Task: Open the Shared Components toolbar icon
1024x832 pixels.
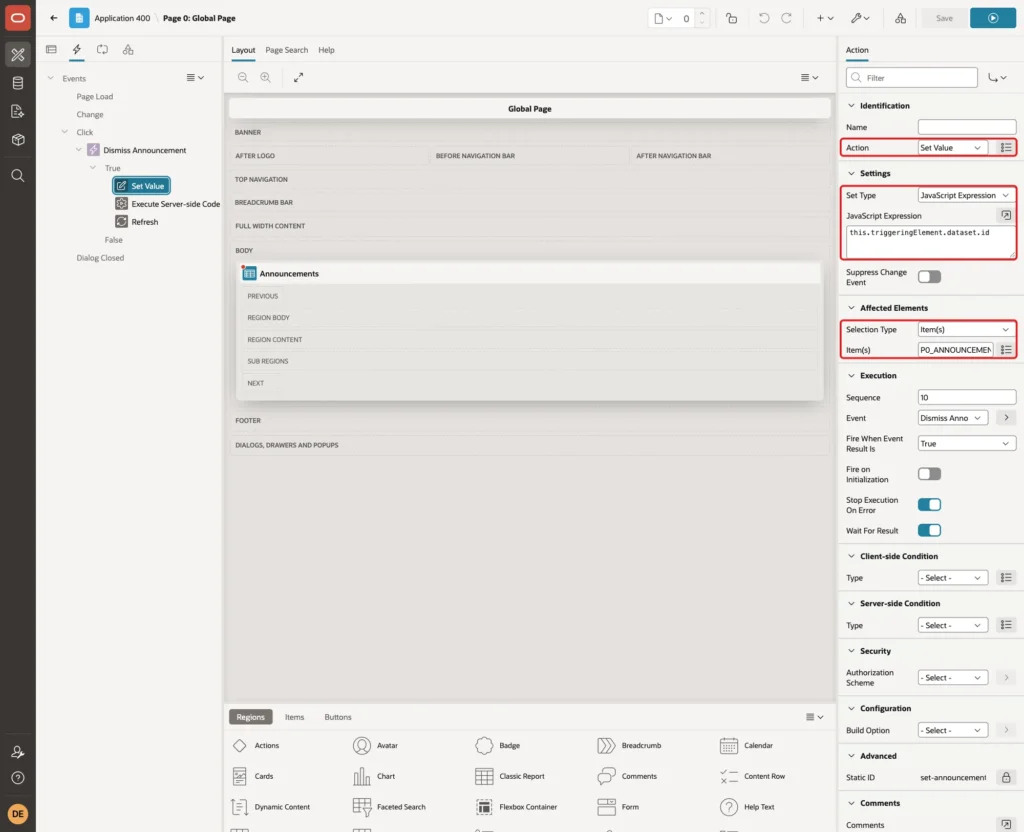Action: click(901, 18)
